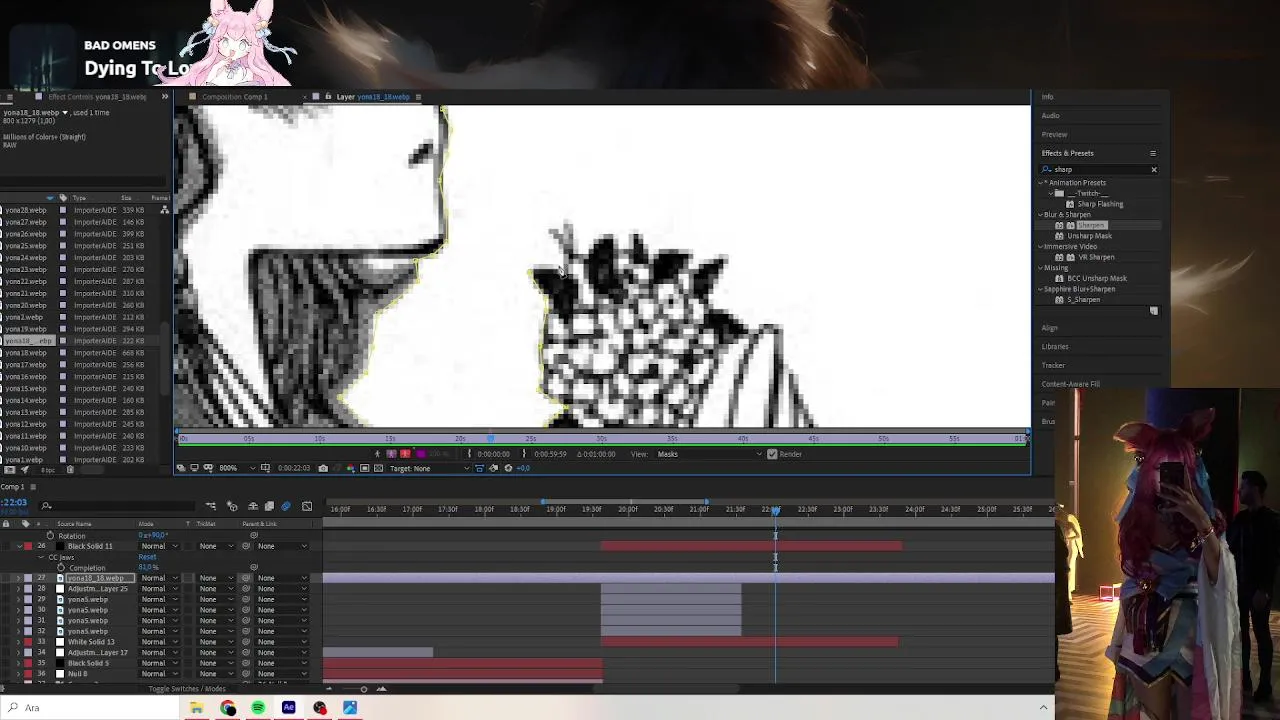Toggle the draft 3D icon in timeline
Viewport: 1280px width, 720px height.
[231, 507]
